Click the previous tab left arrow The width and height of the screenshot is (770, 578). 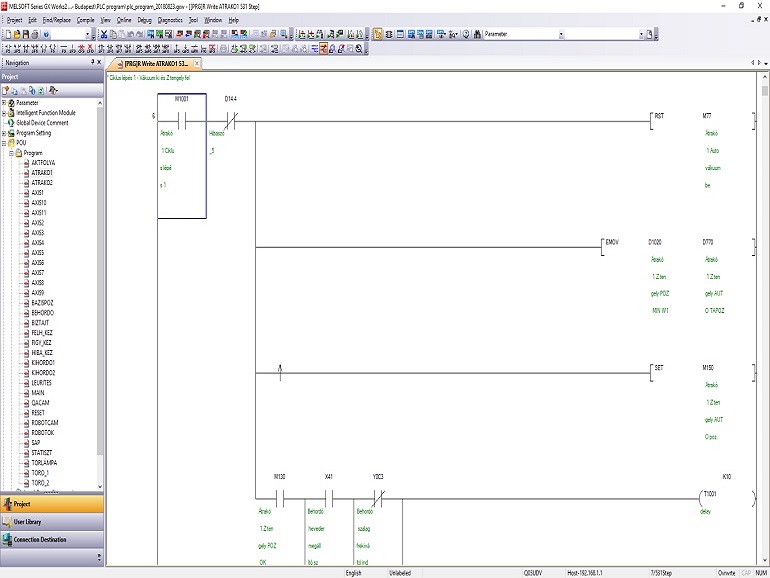753,63
